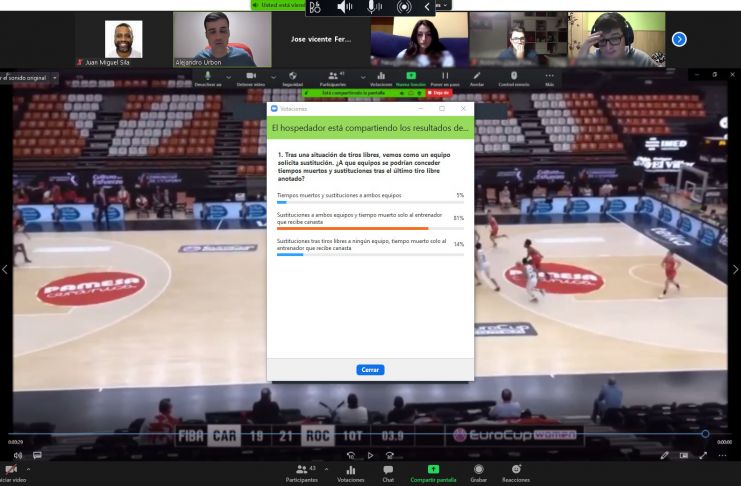Click Nueva función share option
The height and width of the screenshot is (486, 741).
411,79
